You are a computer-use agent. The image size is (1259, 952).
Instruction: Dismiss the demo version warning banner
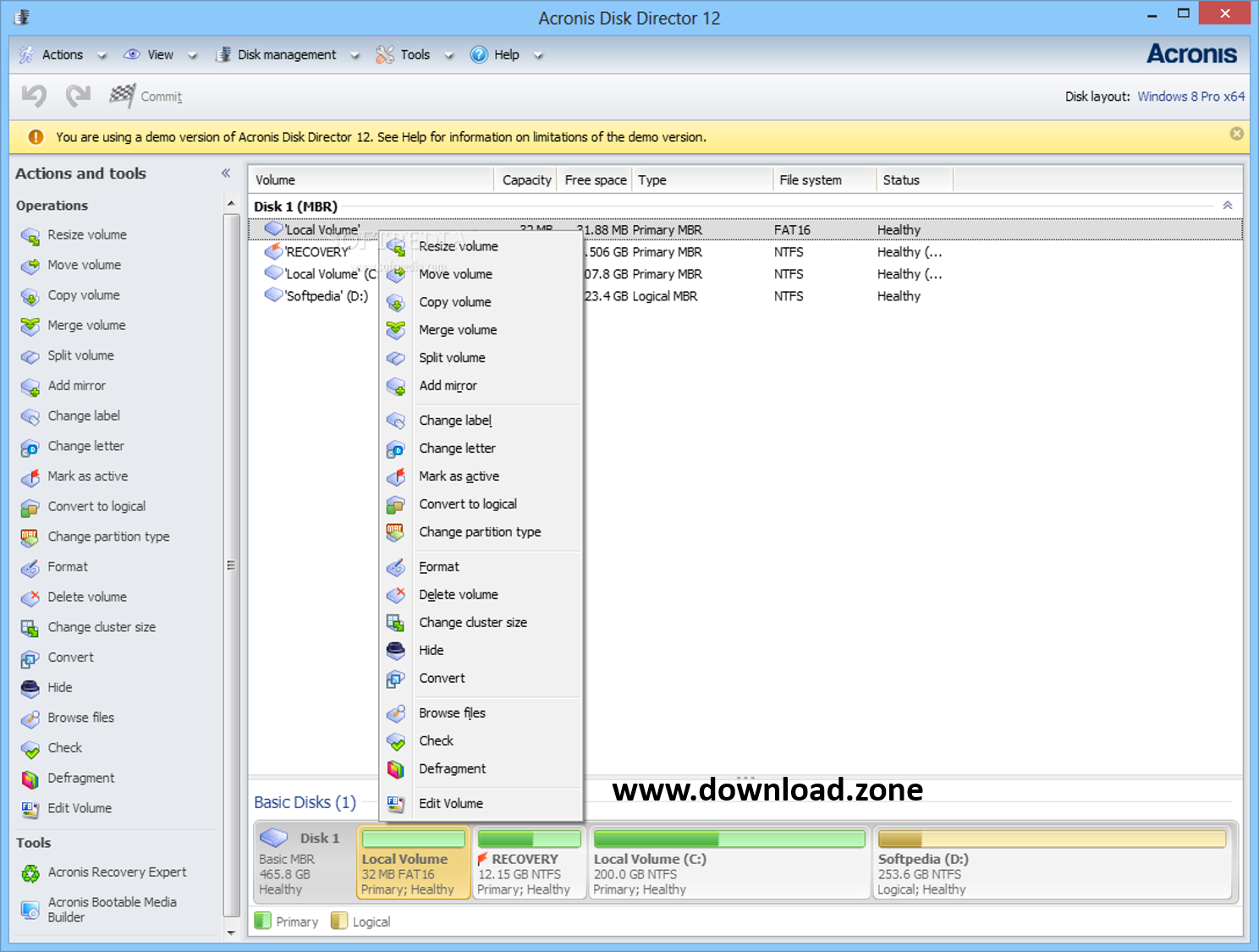pyautogui.click(x=1236, y=134)
